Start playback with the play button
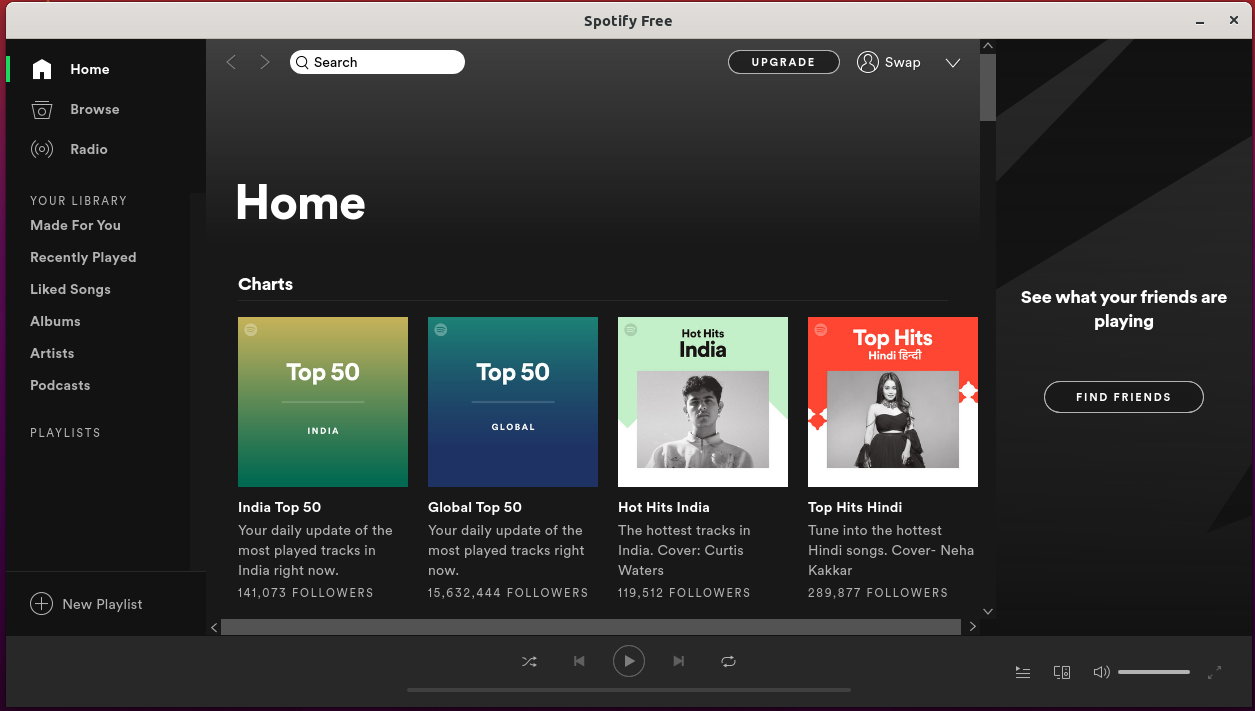 tap(629, 661)
